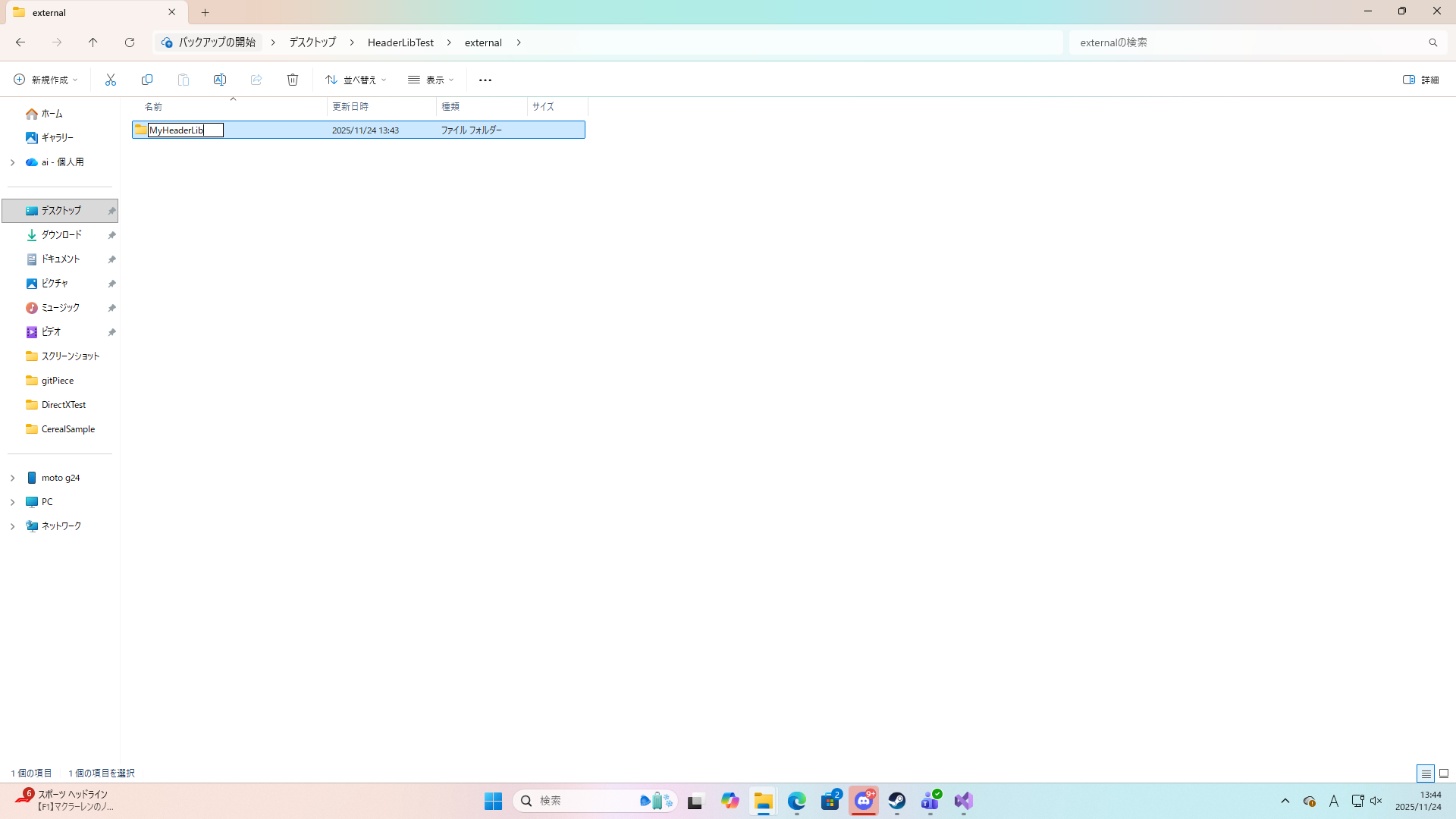
Task: Open the three-dot more options menu
Action: click(485, 80)
